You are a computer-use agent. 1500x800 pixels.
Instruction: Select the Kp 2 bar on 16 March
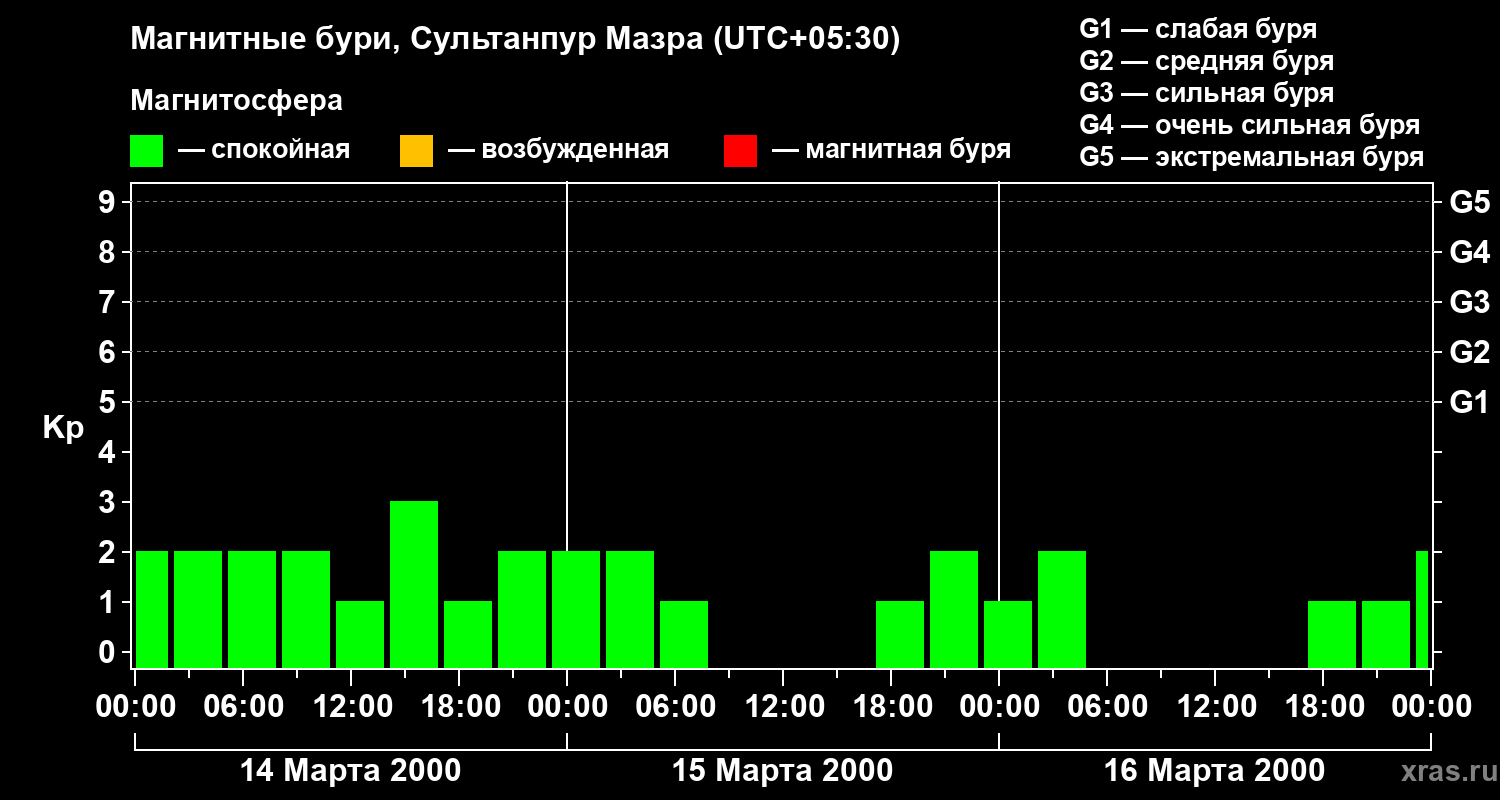(x=1062, y=609)
